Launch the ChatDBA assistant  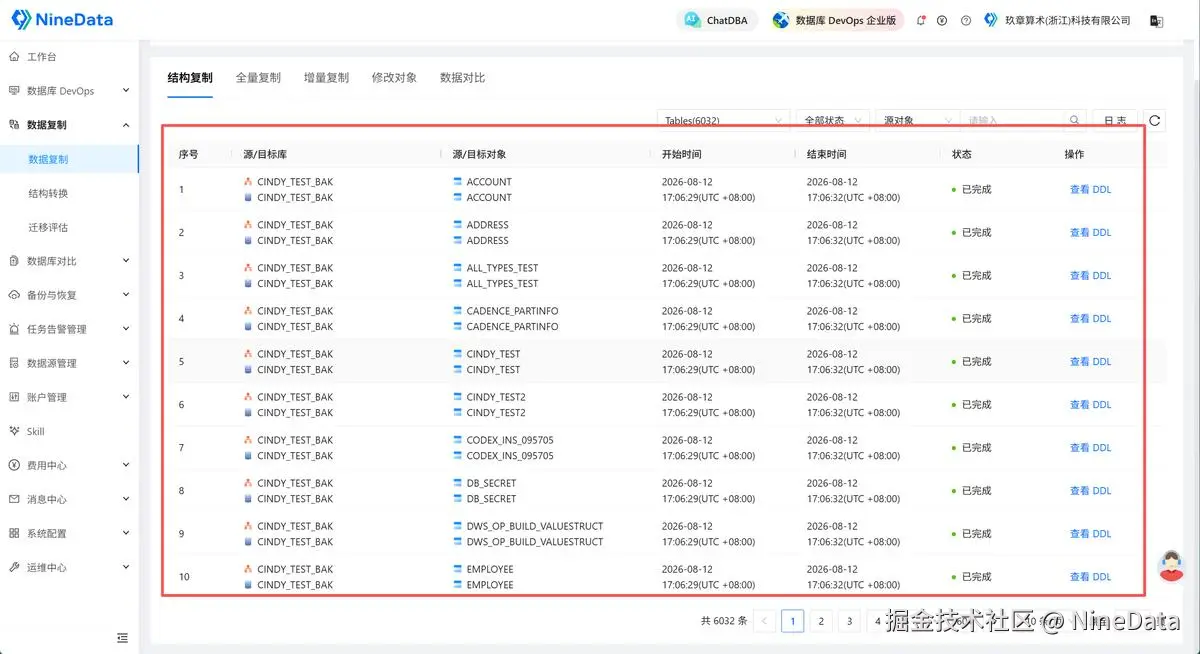718,20
